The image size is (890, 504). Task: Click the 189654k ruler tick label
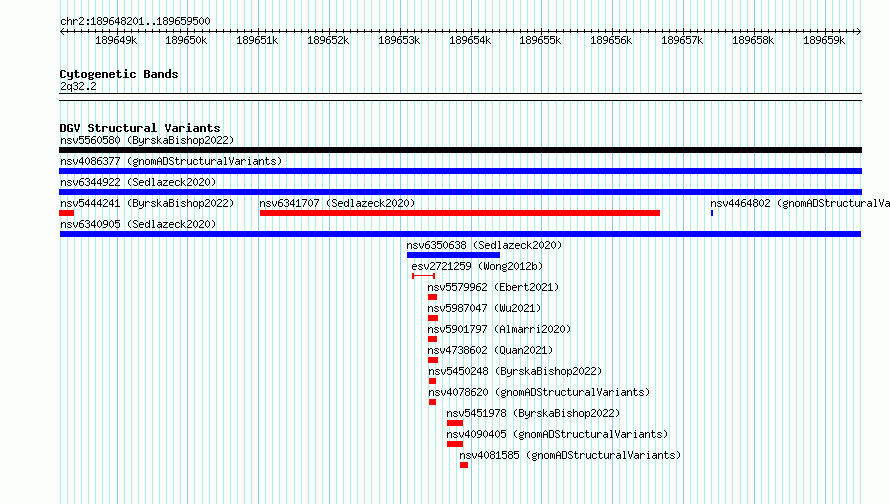pos(470,40)
